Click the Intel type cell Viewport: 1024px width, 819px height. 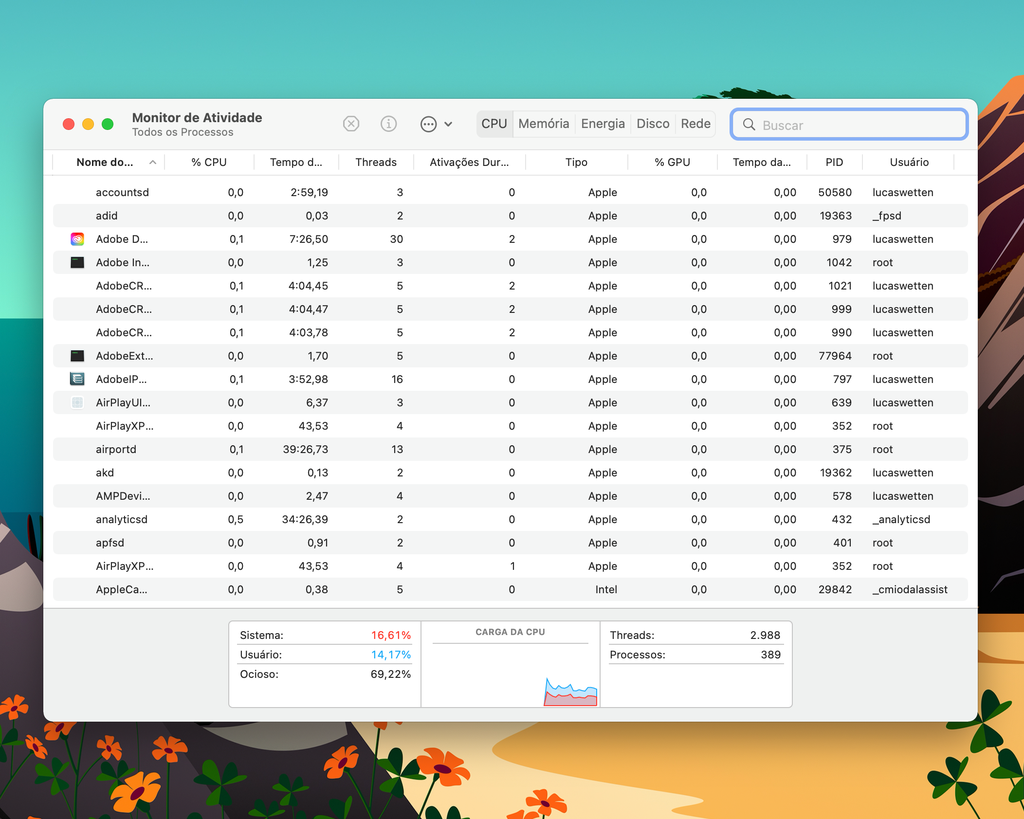pos(606,589)
